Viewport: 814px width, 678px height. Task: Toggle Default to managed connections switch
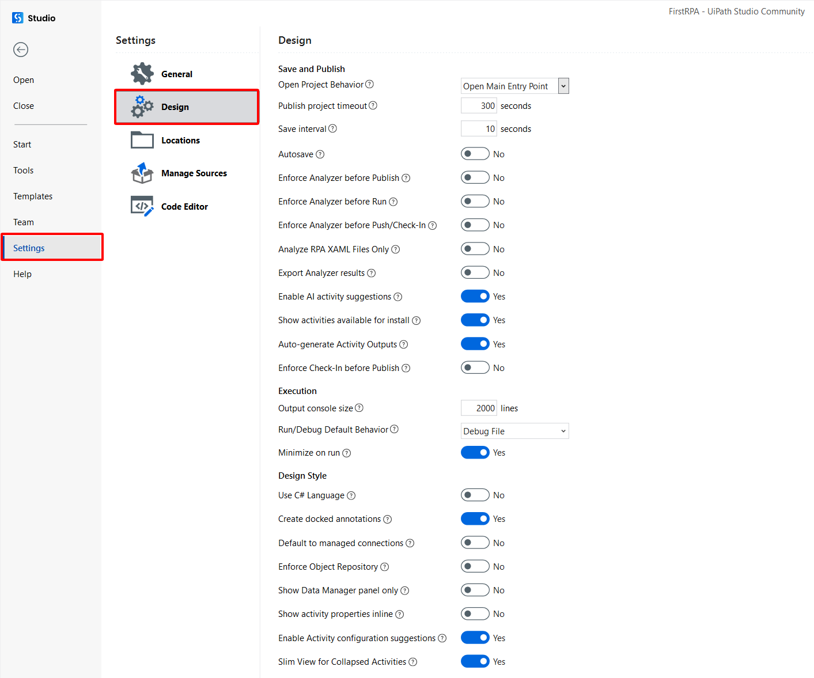click(x=475, y=543)
